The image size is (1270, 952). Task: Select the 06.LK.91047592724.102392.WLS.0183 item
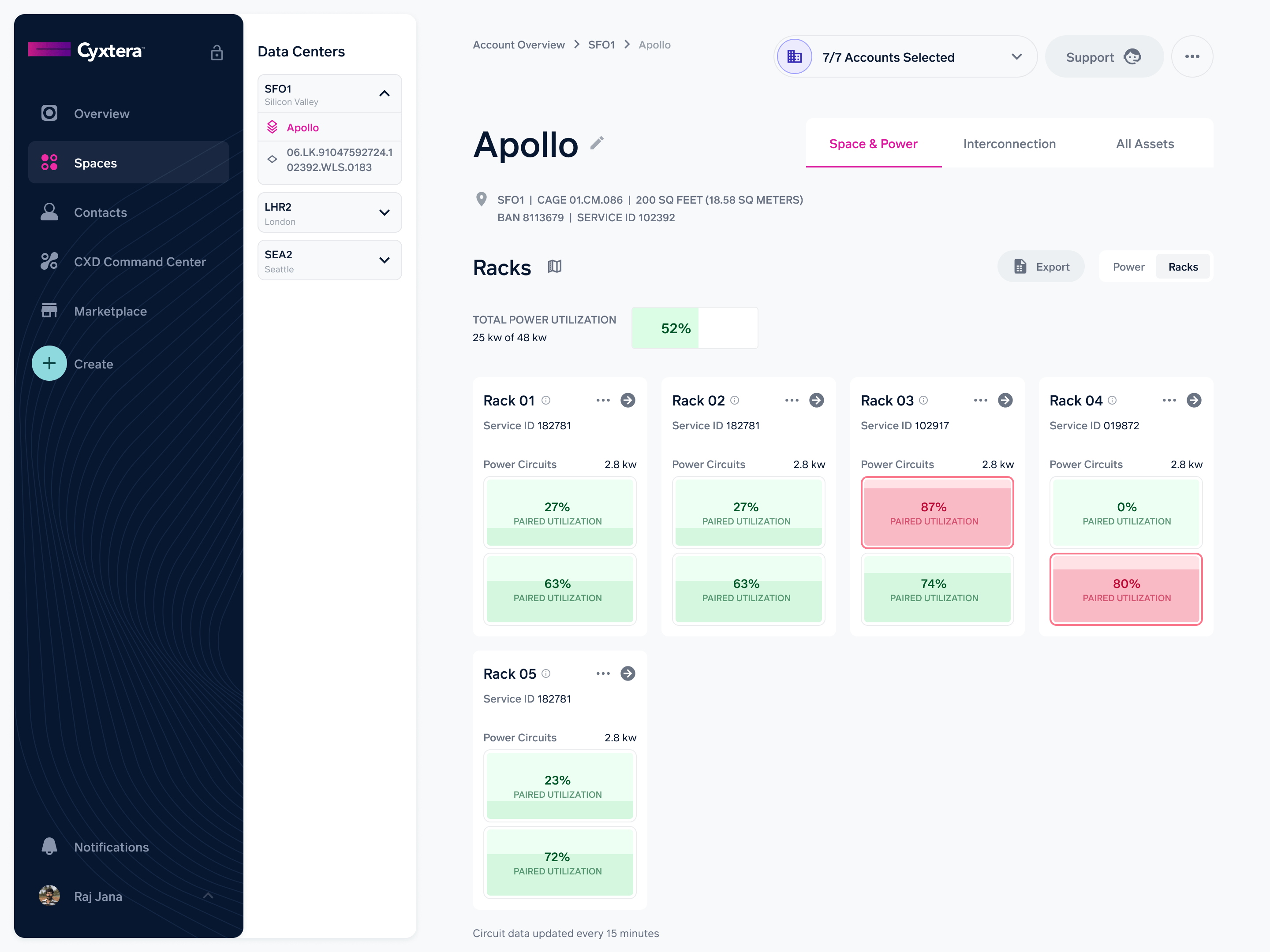click(329, 160)
